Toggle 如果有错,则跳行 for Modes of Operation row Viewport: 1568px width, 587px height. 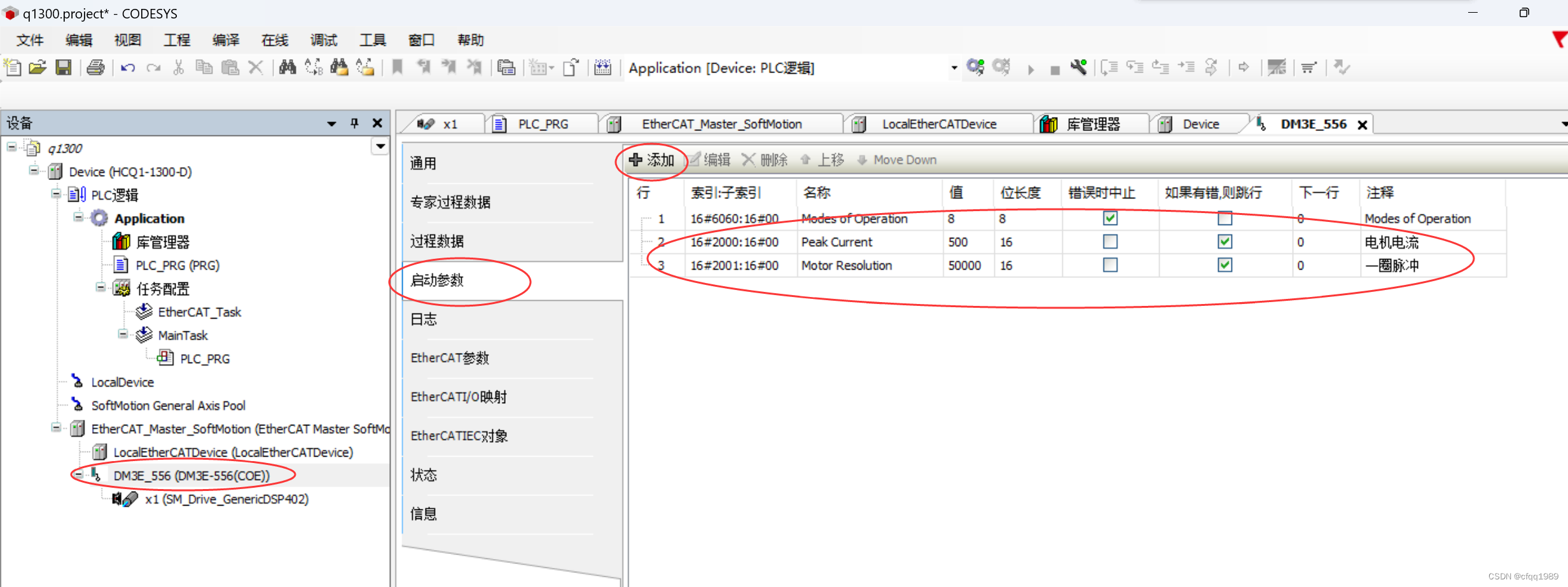pyautogui.click(x=1225, y=218)
